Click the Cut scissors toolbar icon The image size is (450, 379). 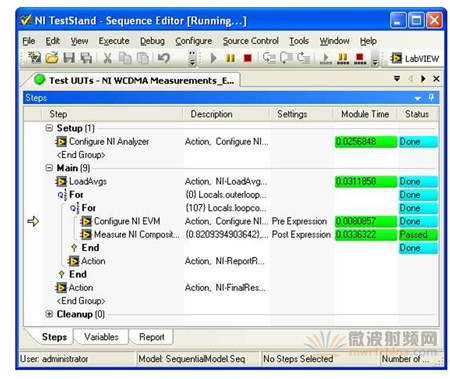coord(107,58)
